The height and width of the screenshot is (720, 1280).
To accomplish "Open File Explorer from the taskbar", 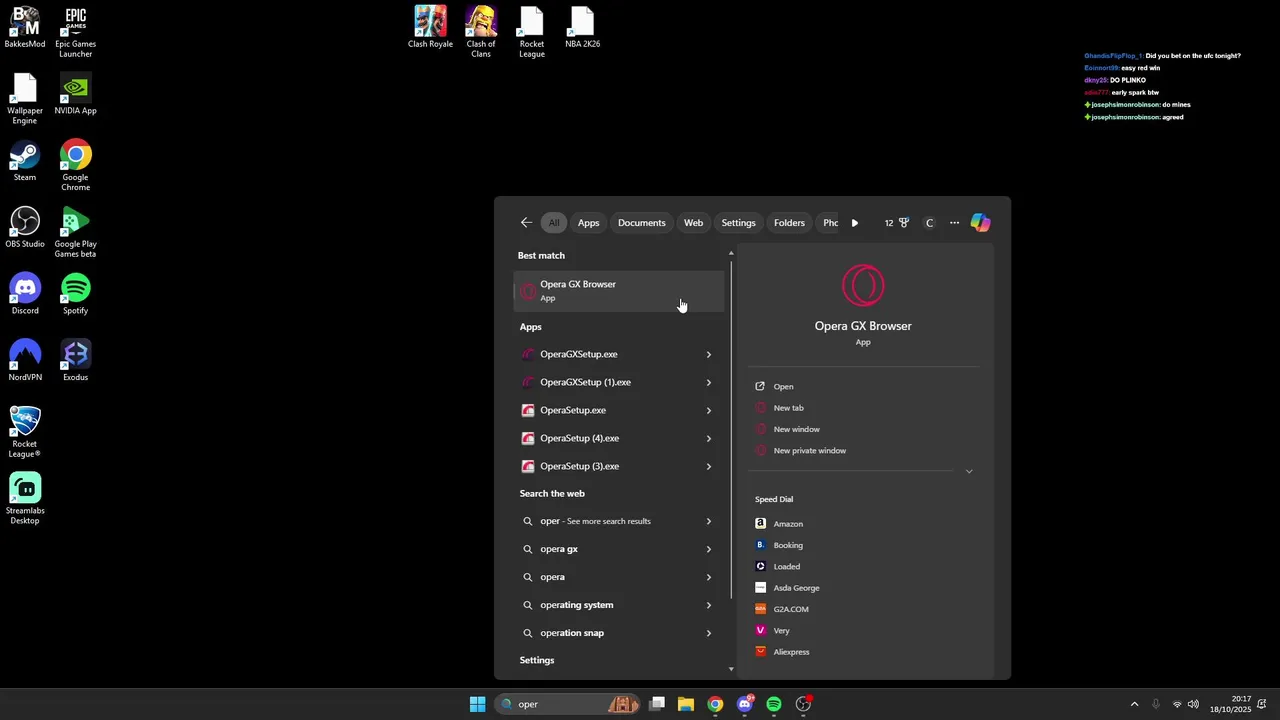I will (686, 704).
